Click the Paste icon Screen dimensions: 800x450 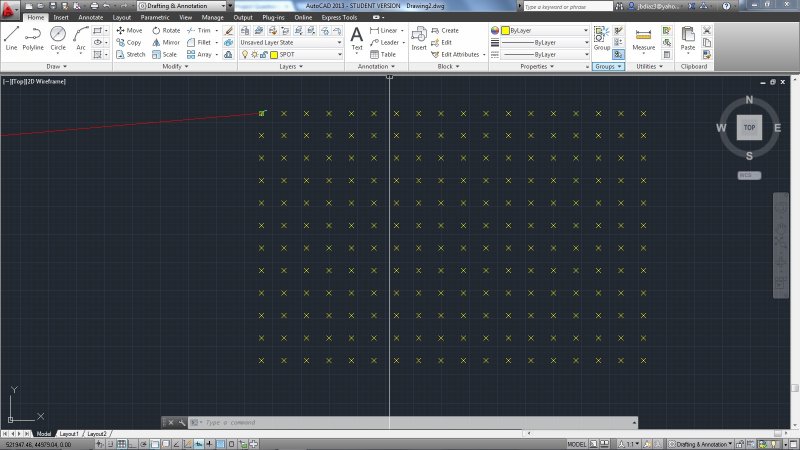click(x=688, y=40)
